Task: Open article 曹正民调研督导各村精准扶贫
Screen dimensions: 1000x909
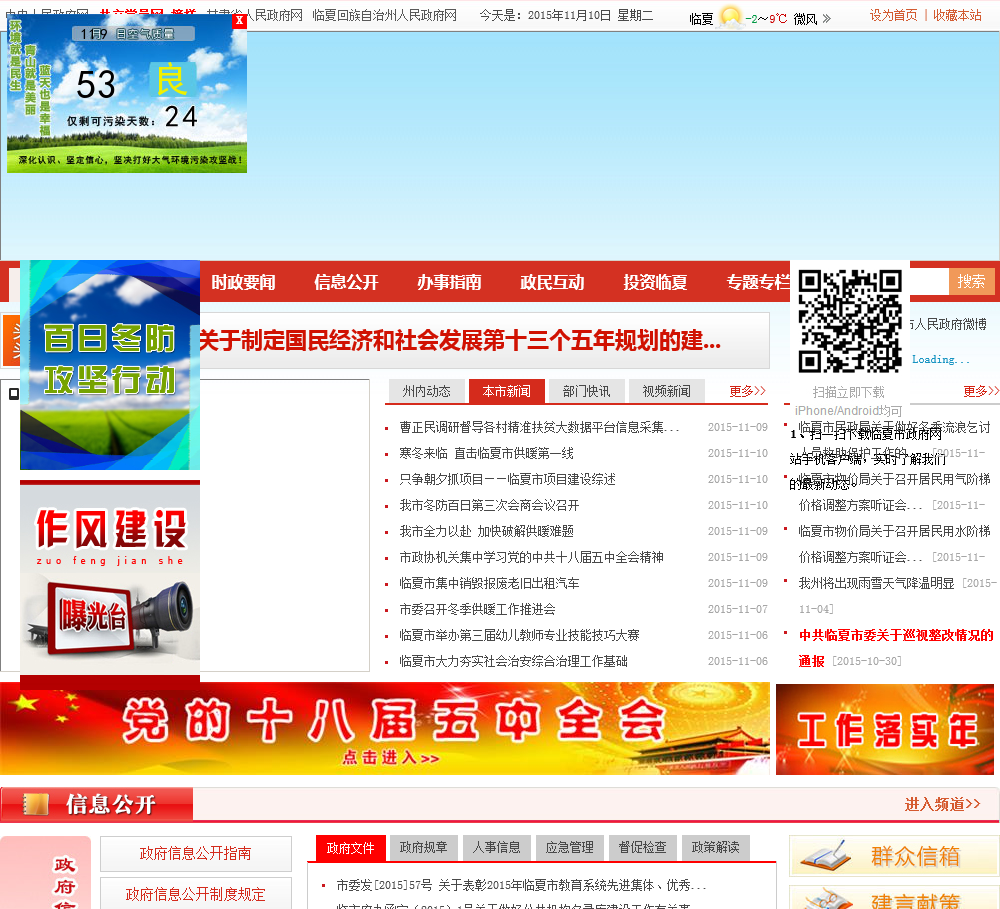Action: pyautogui.click(x=539, y=427)
